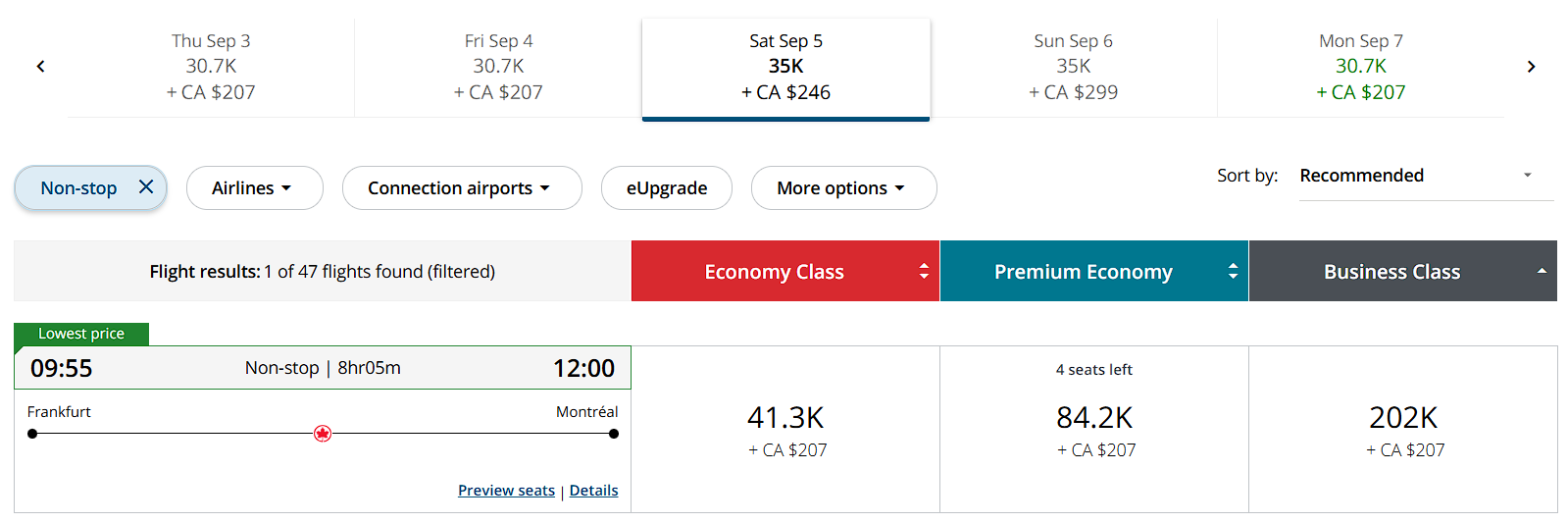The width and height of the screenshot is (1568, 523).
Task: Sort by Premium Economy using sort arrows
Action: 1233,271
